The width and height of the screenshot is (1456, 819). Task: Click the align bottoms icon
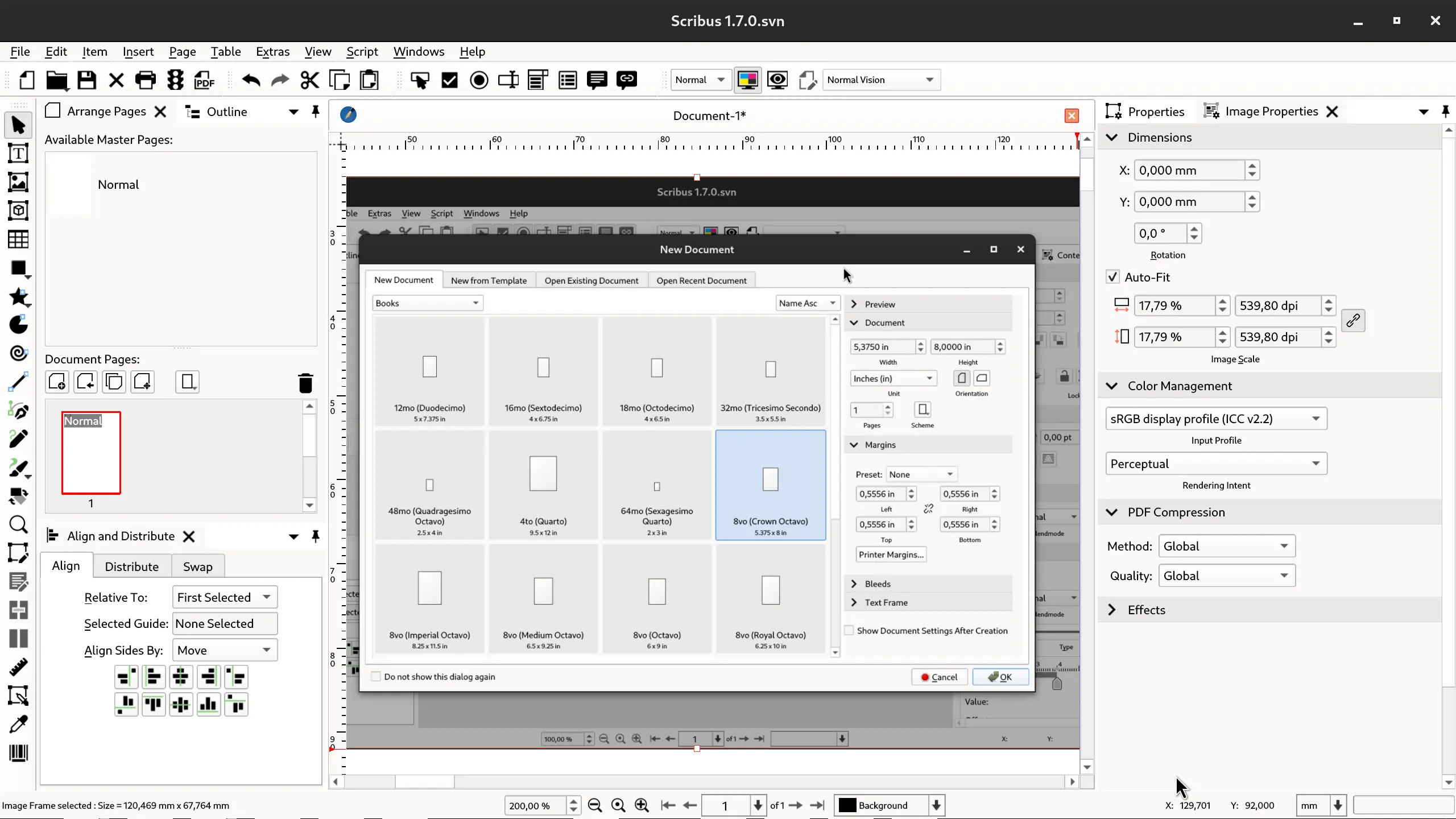[209, 705]
